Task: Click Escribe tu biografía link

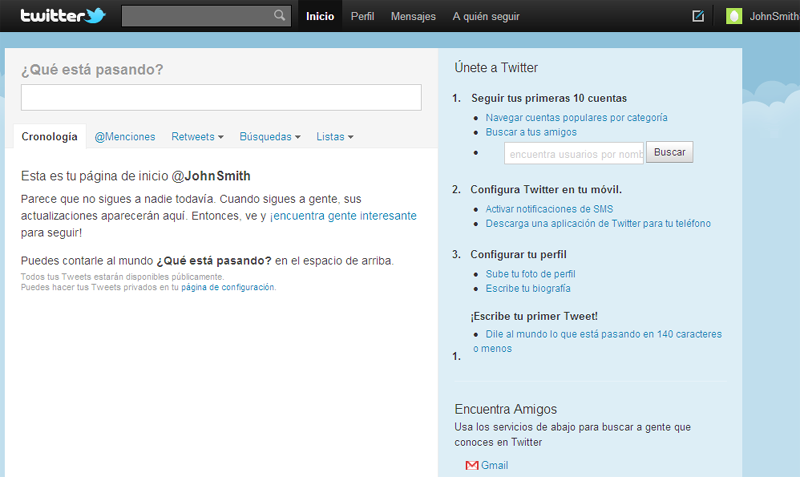Action: (528, 288)
